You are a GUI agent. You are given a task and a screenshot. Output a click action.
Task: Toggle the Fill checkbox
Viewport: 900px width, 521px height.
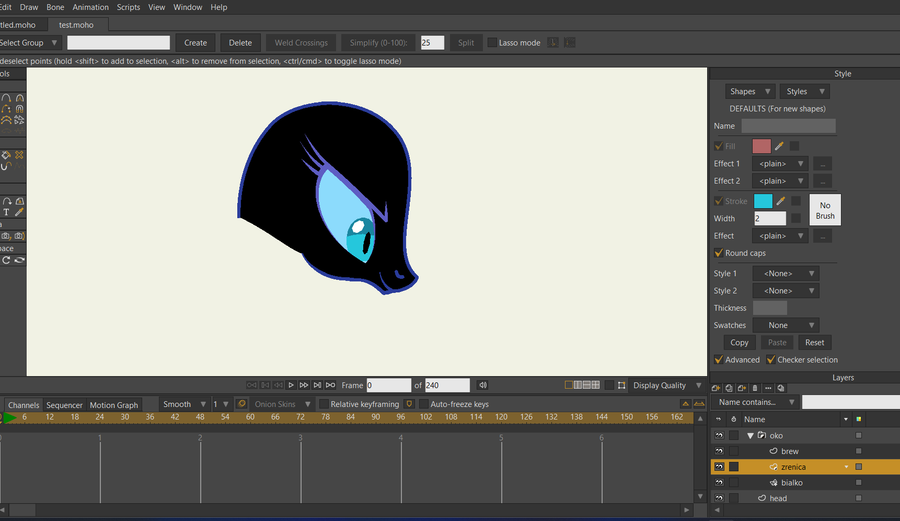pos(719,146)
